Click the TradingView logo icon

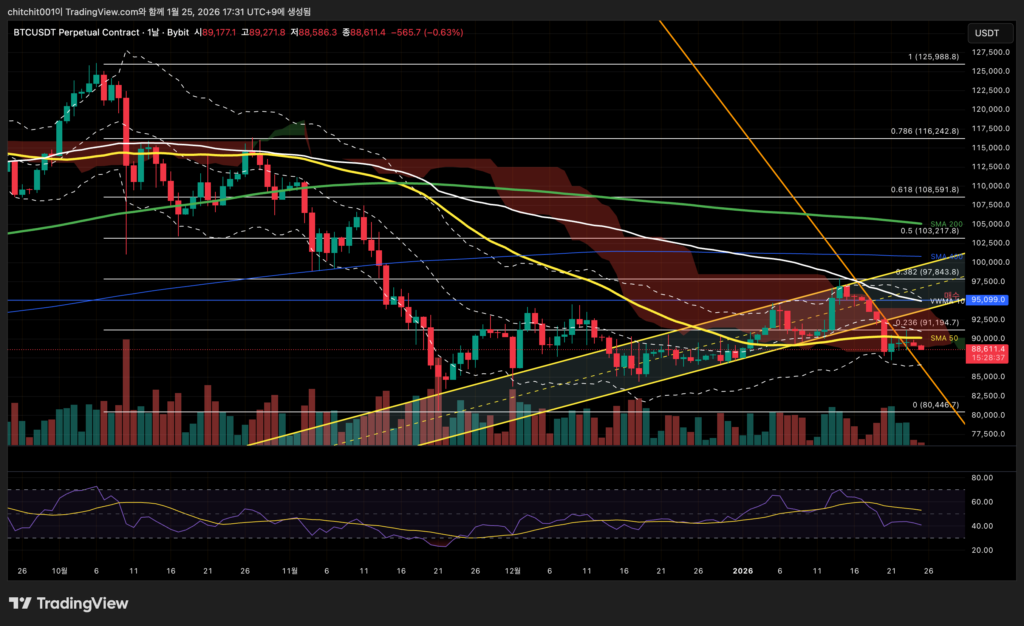22,603
